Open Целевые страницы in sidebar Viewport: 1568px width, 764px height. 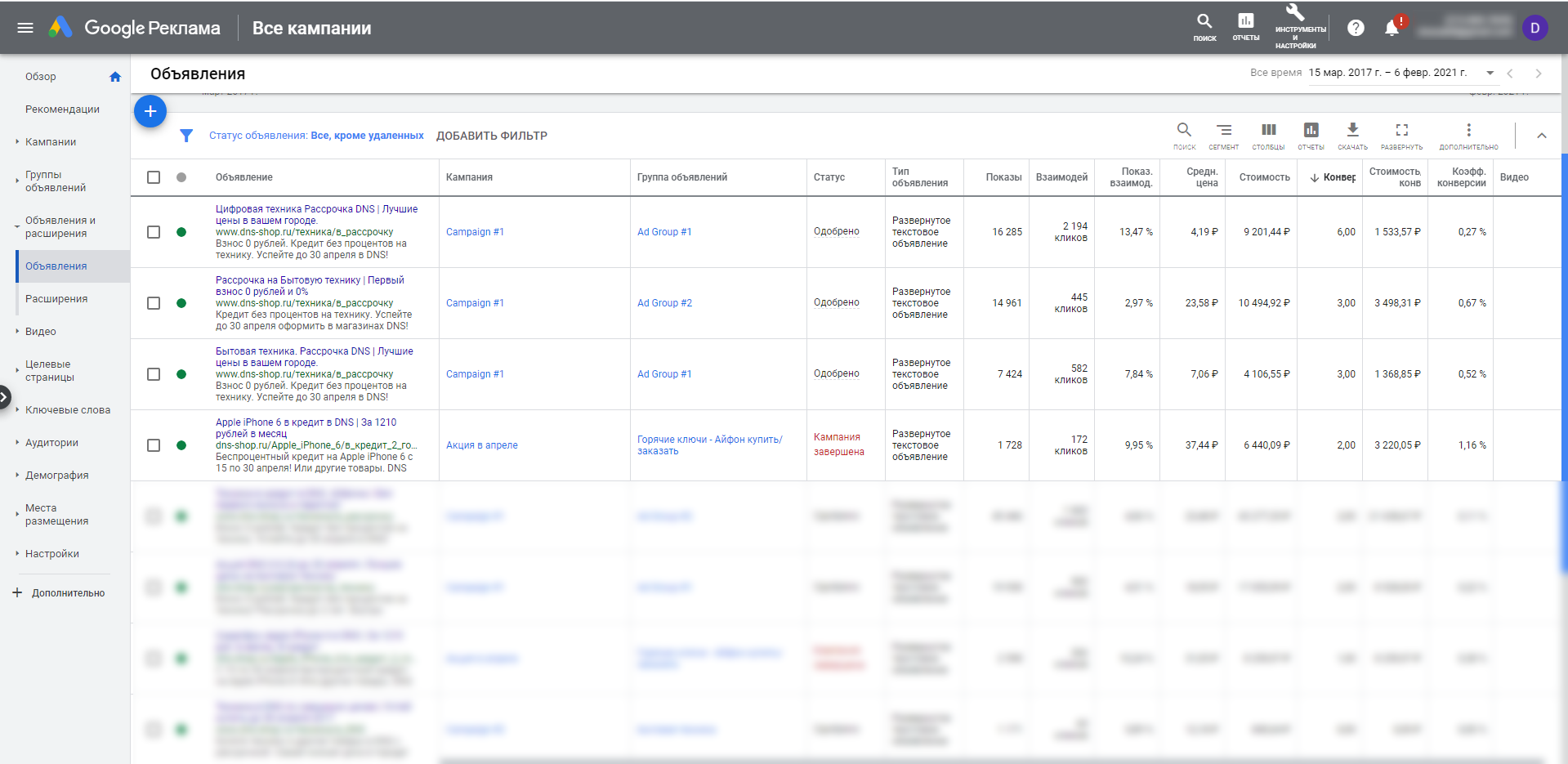[49, 371]
